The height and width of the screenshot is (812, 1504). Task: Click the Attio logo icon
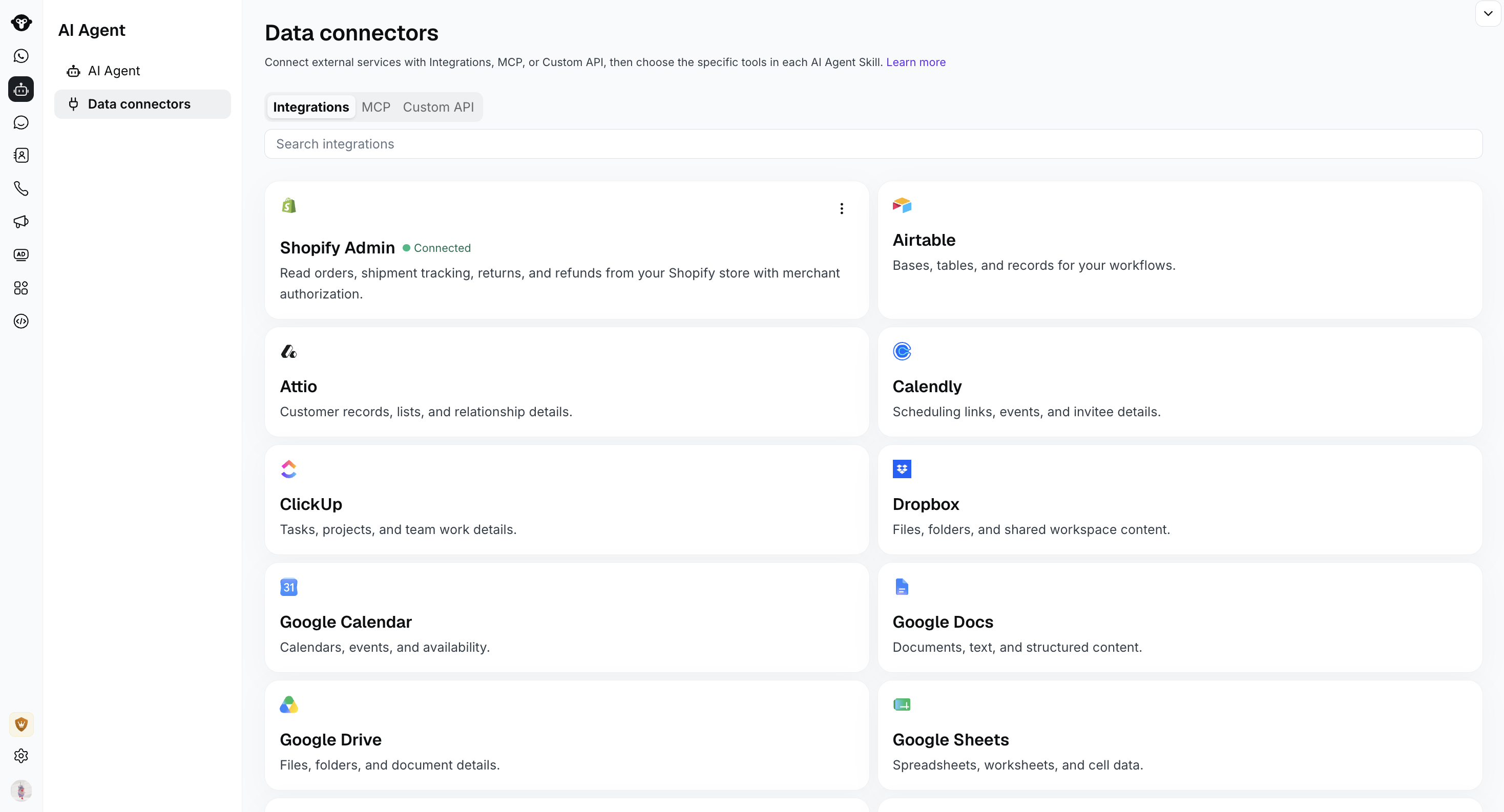[289, 351]
